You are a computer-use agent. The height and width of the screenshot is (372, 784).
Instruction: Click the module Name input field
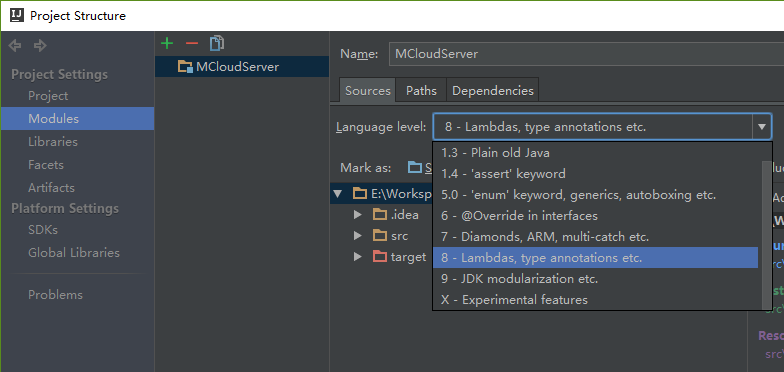pos(586,54)
